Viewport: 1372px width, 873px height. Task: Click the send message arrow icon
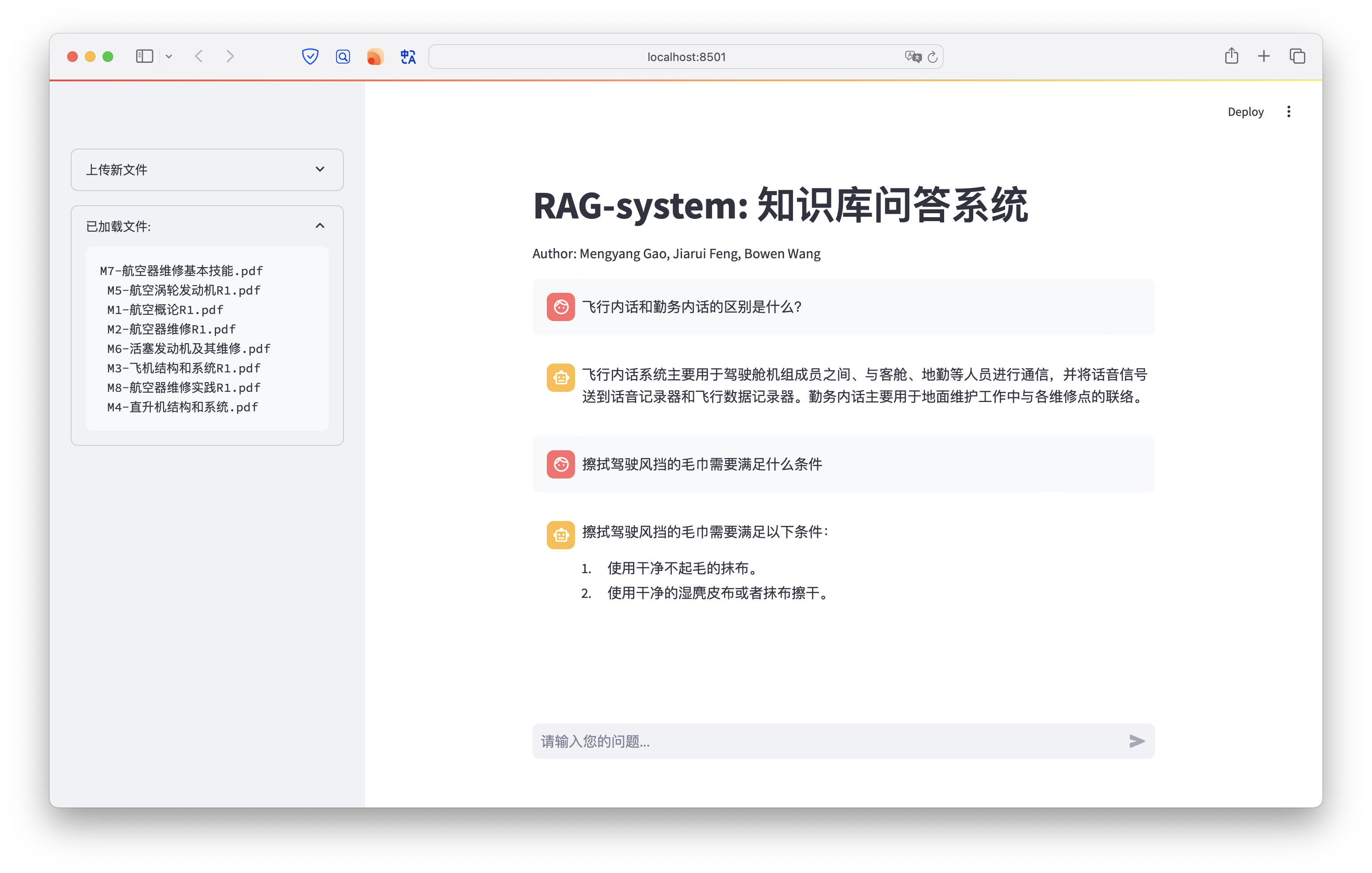coord(1136,741)
